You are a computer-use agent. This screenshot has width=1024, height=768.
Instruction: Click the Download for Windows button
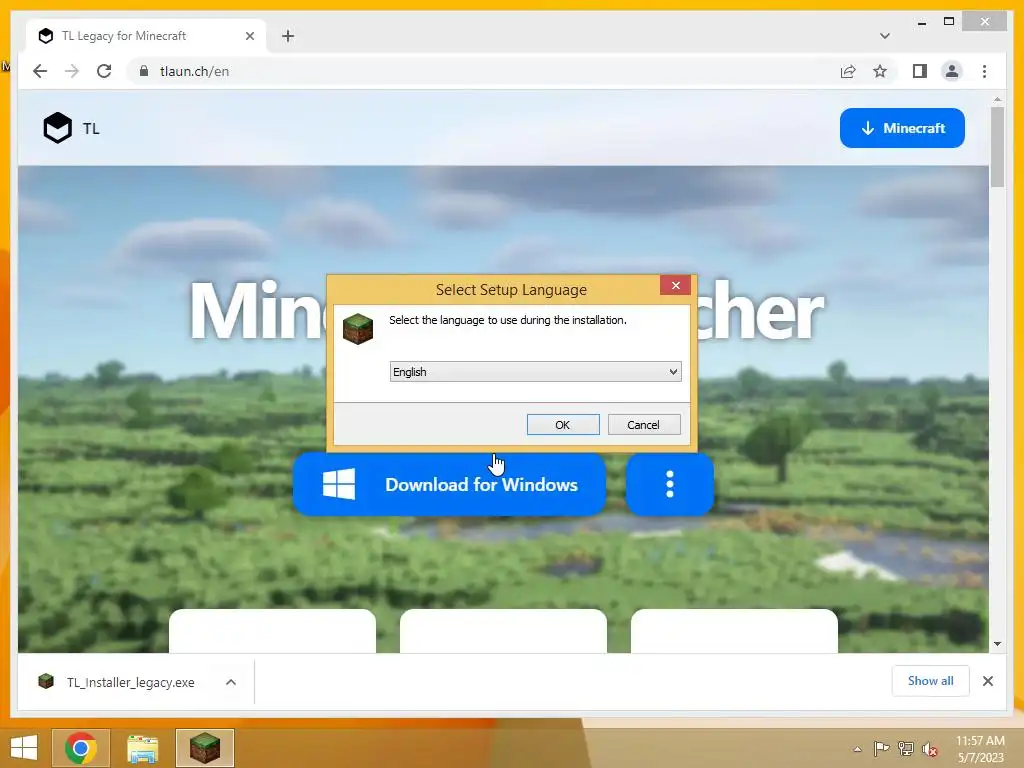(449, 485)
